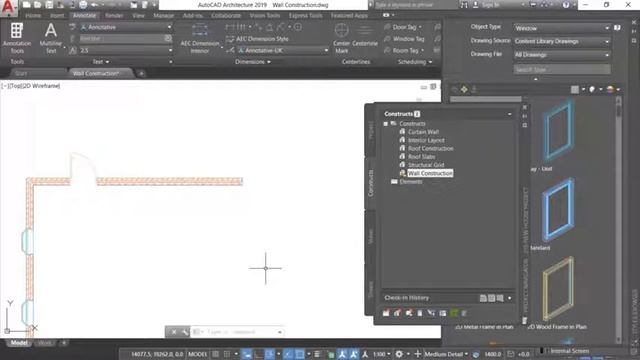This screenshot has width=640, height=360.
Task: Click the command line wrench icon
Action: [x=185, y=332]
